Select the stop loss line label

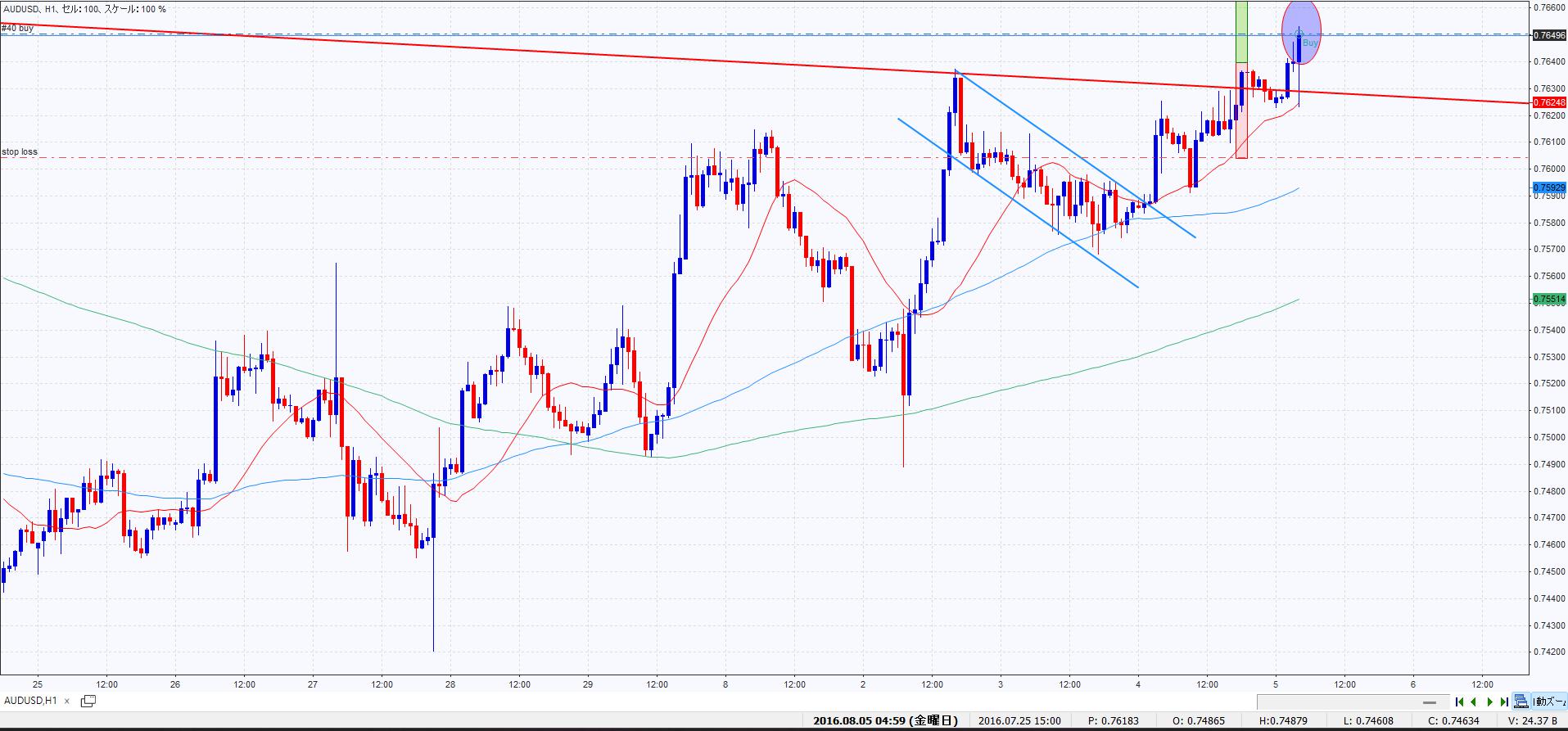(x=20, y=151)
